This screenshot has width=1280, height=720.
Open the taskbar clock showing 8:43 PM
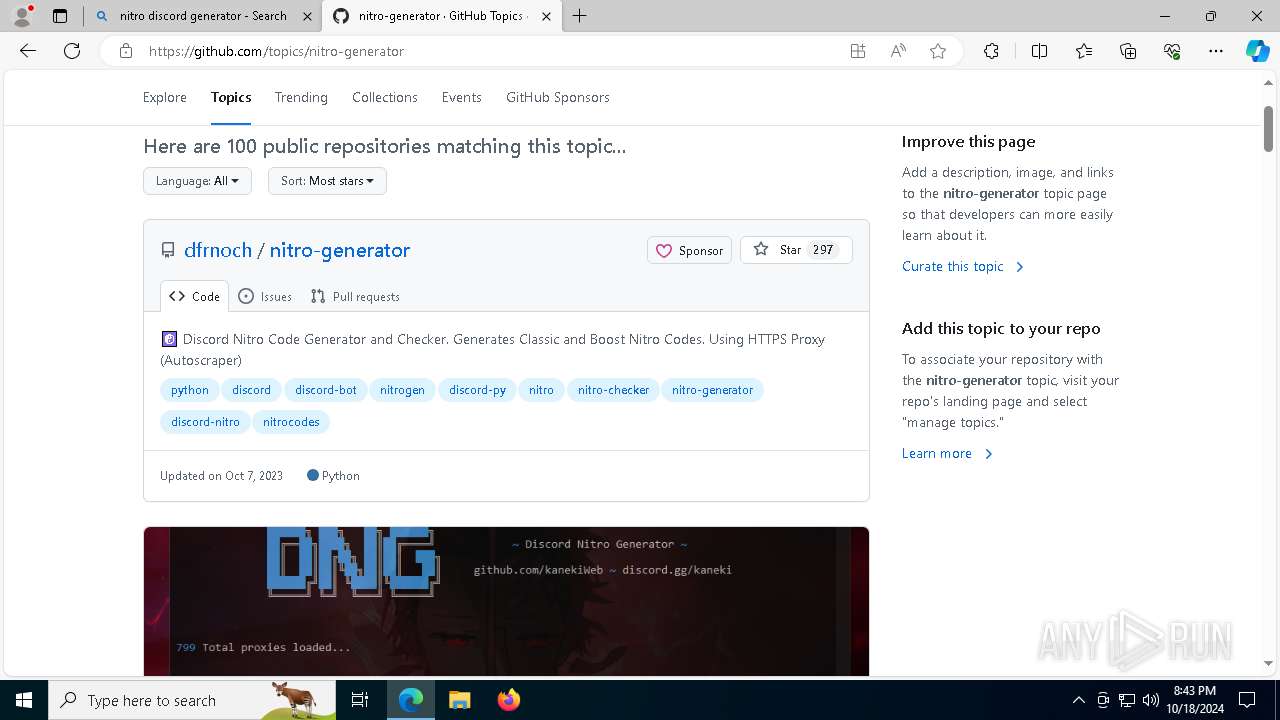[1194, 700]
